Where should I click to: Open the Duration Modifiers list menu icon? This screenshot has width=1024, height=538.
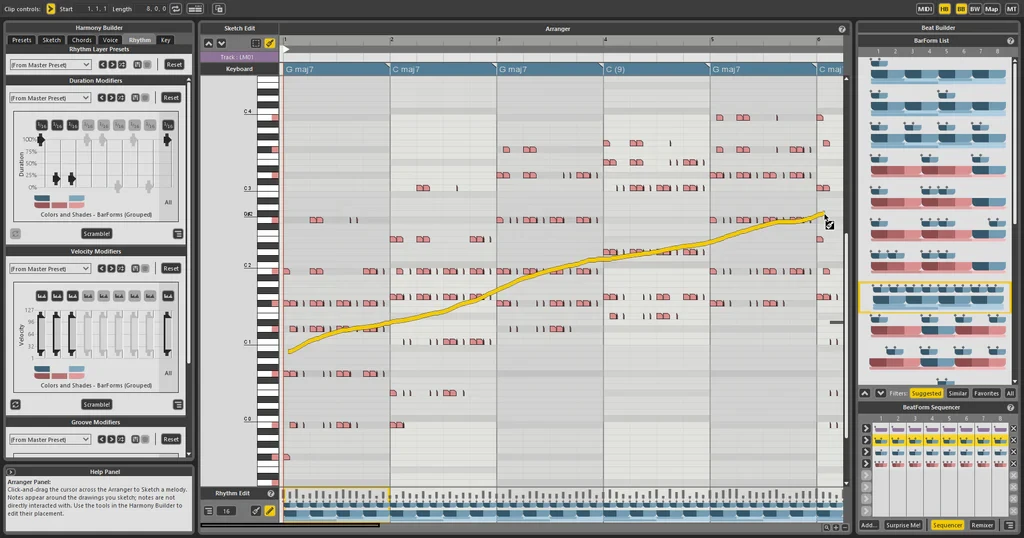178,233
